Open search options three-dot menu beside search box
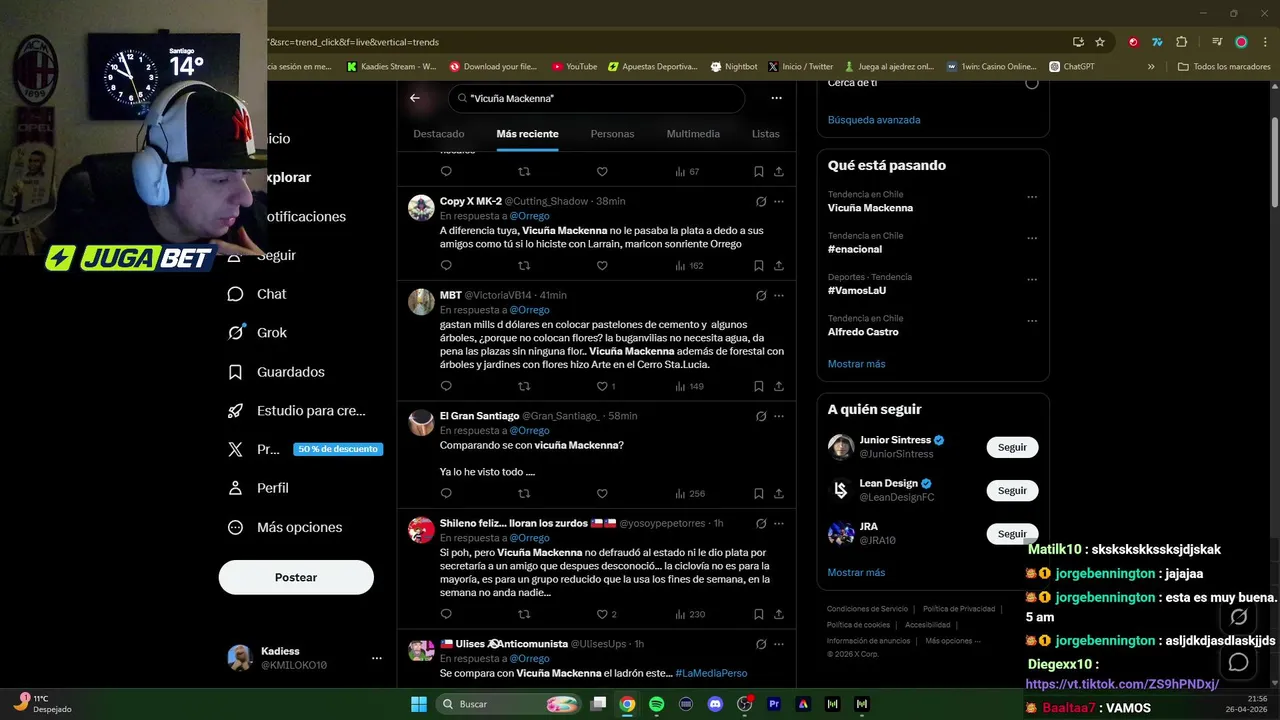The image size is (1280, 720). (x=776, y=98)
